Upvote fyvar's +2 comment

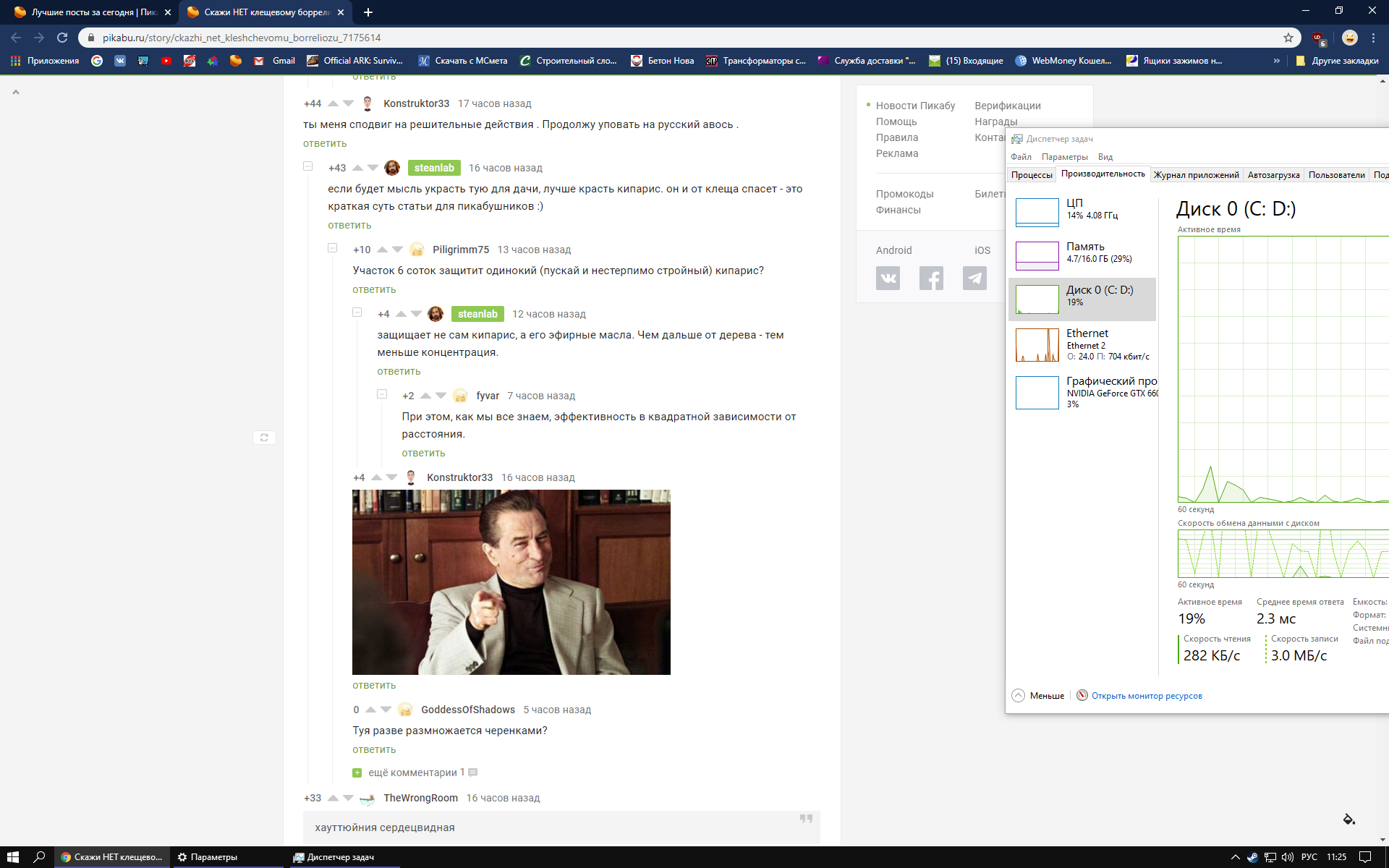425,396
